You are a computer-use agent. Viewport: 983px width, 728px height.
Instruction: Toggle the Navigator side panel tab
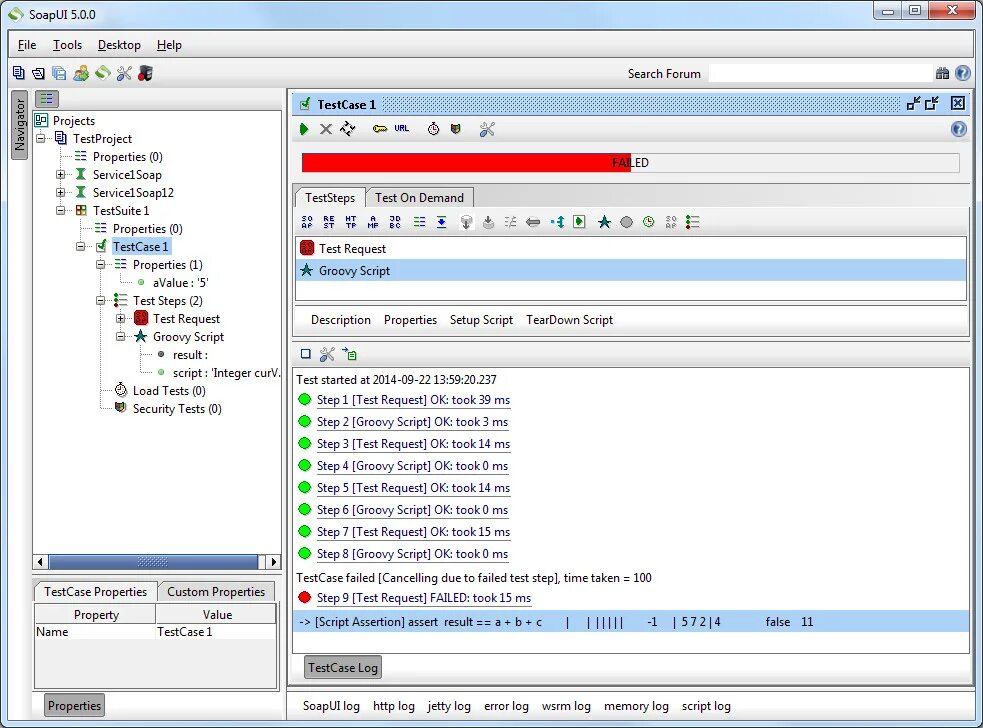point(19,125)
